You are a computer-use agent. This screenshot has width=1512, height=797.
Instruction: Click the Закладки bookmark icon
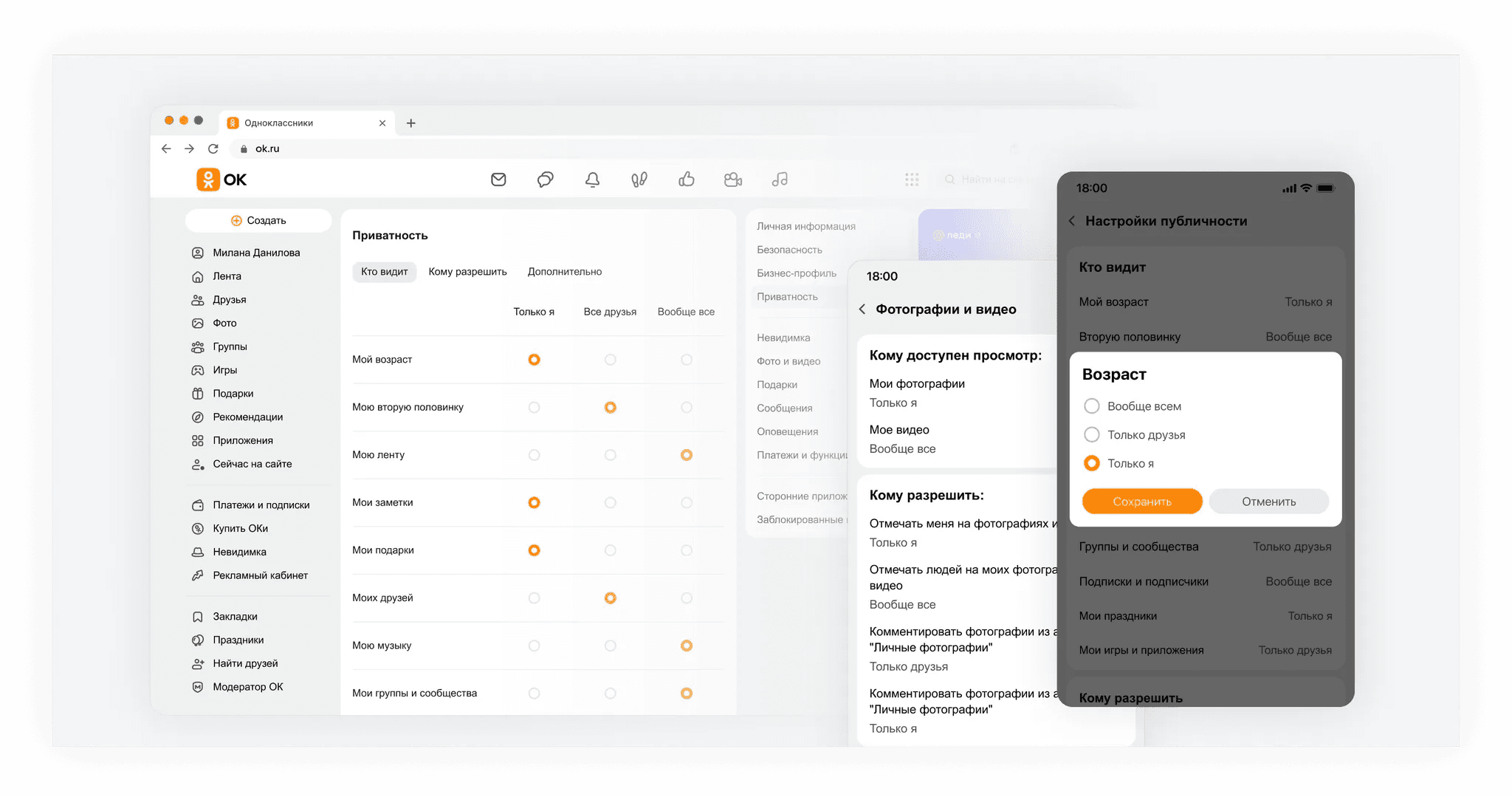198,617
